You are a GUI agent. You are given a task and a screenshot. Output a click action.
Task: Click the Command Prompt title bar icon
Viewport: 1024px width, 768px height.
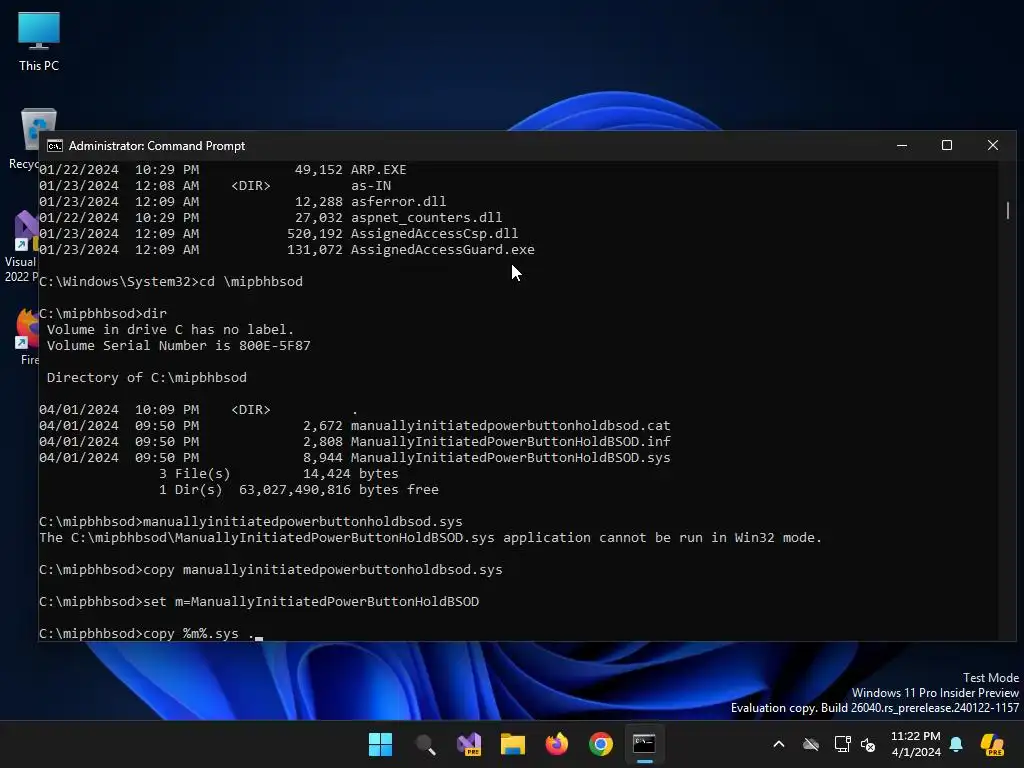[x=55, y=146]
